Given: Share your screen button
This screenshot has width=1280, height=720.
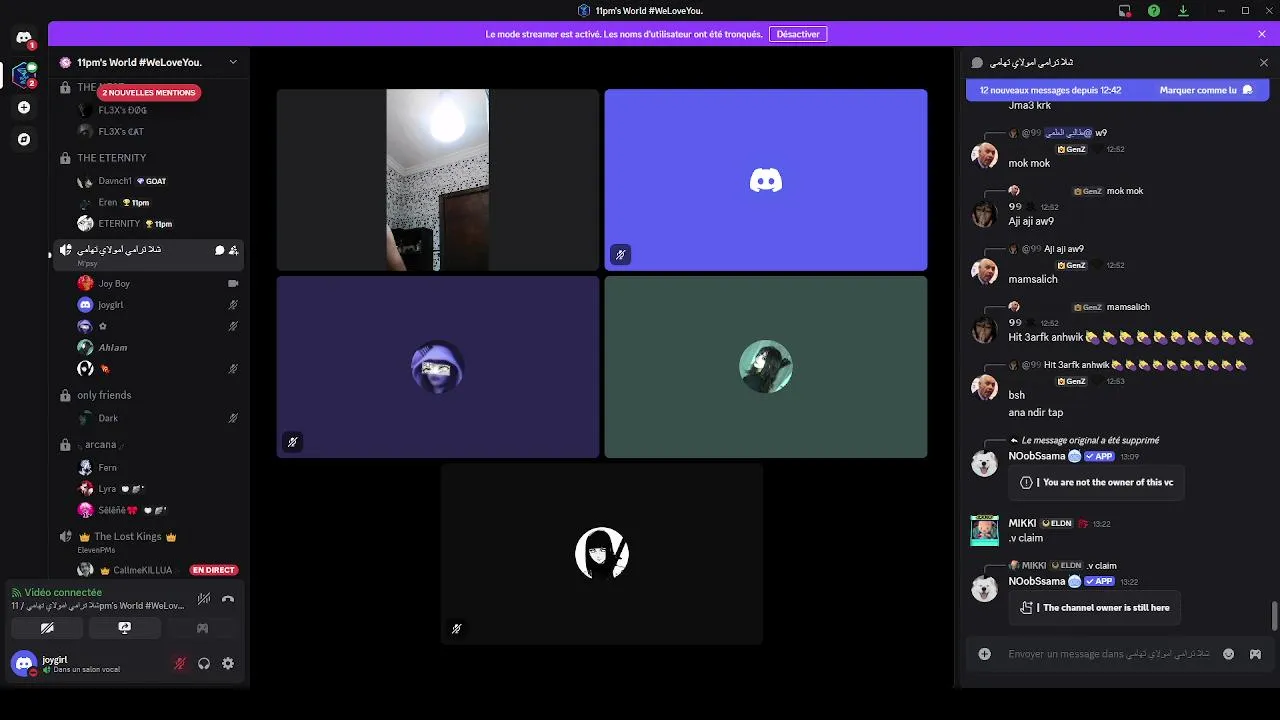Looking at the screenshot, I should (x=124, y=628).
